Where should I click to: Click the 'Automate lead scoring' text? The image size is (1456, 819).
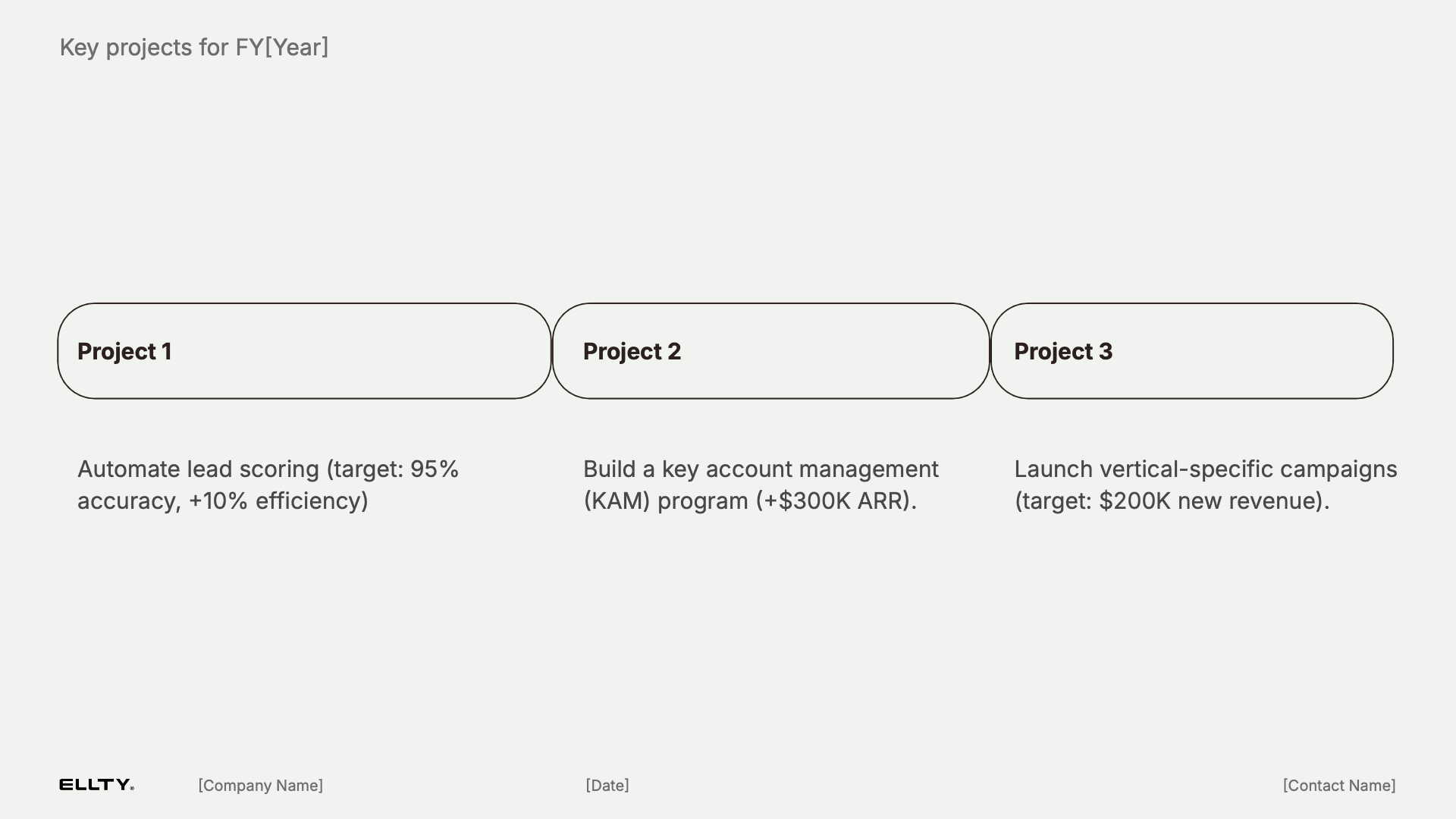[198, 469]
